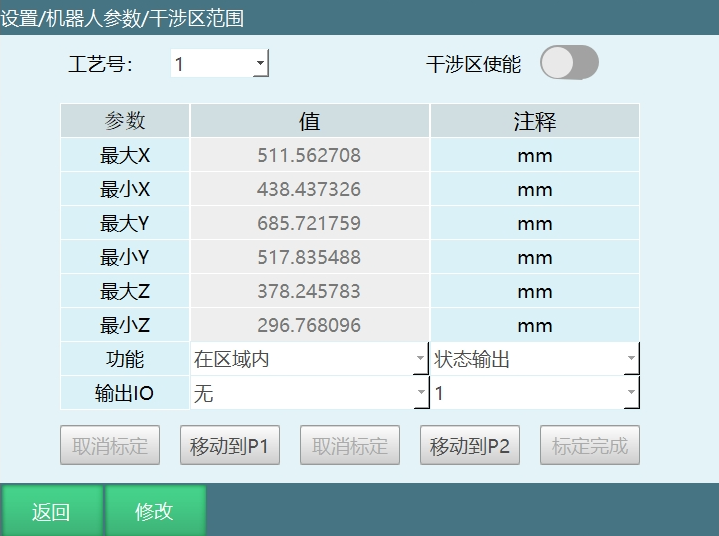Click the 功能 row label
The width and height of the screenshot is (719, 536).
tap(125, 359)
